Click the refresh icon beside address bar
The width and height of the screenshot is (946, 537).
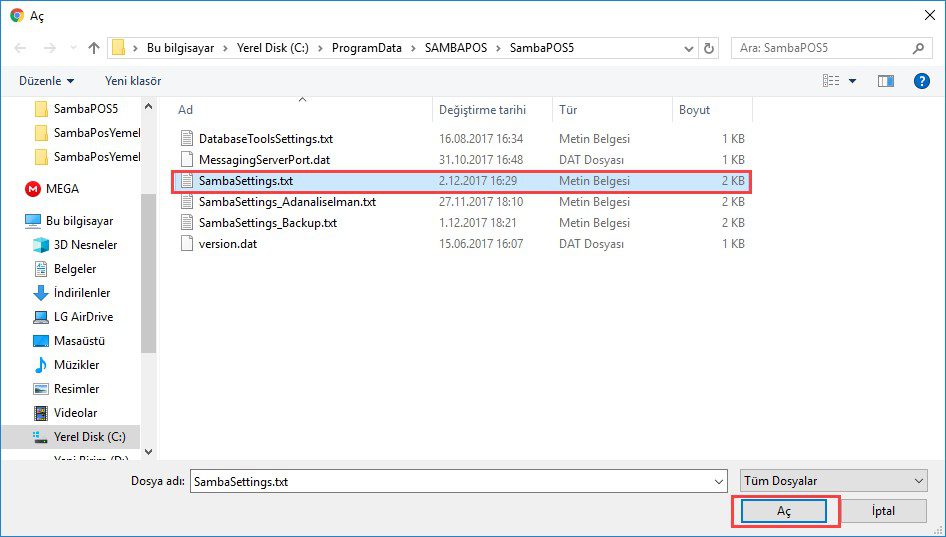[x=709, y=48]
